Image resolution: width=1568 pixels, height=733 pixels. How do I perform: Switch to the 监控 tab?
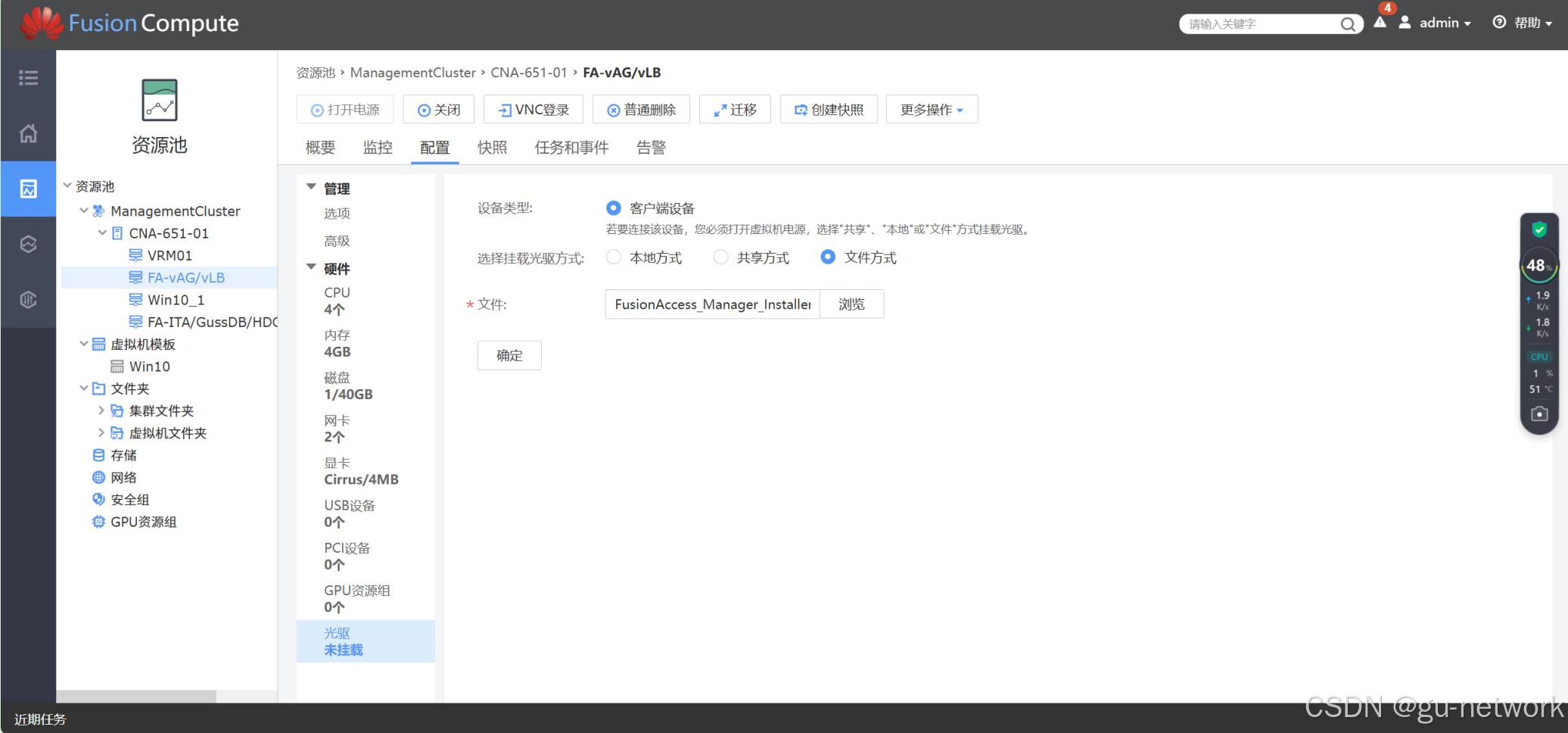click(378, 148)
